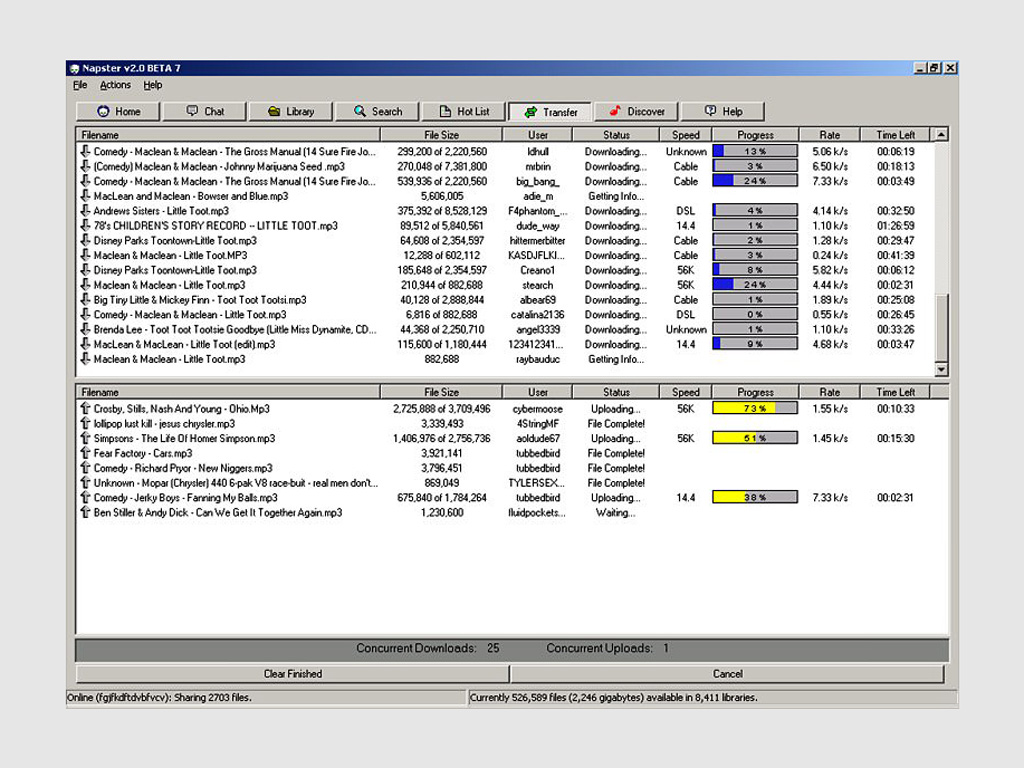Click upload icon for lollipop lust kill - jesus chrysler
This screenshot has height=768, width=1024.
[x=85, y=423]
